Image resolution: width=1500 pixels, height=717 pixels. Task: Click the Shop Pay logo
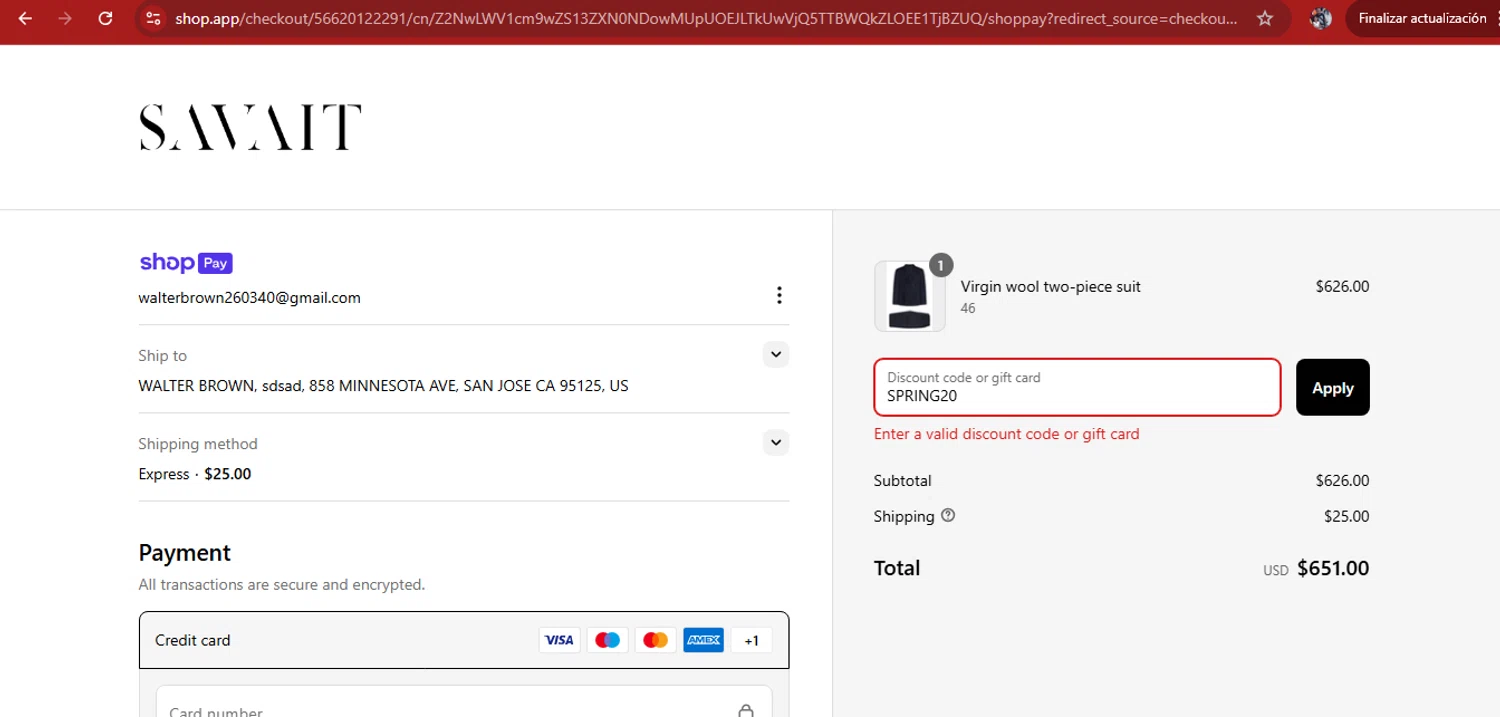tap(186, 263)
